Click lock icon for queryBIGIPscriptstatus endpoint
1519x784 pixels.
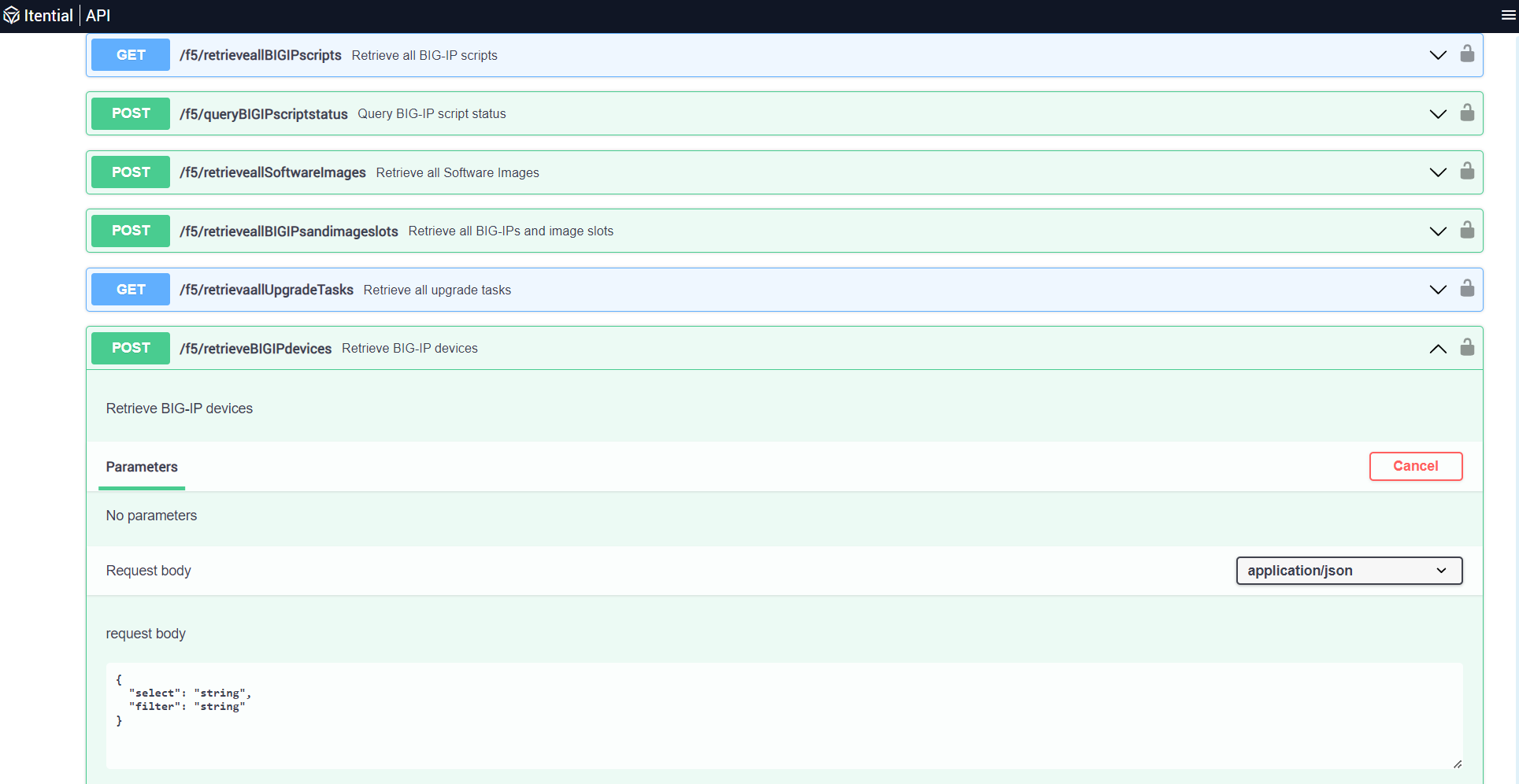(1466, 113)
